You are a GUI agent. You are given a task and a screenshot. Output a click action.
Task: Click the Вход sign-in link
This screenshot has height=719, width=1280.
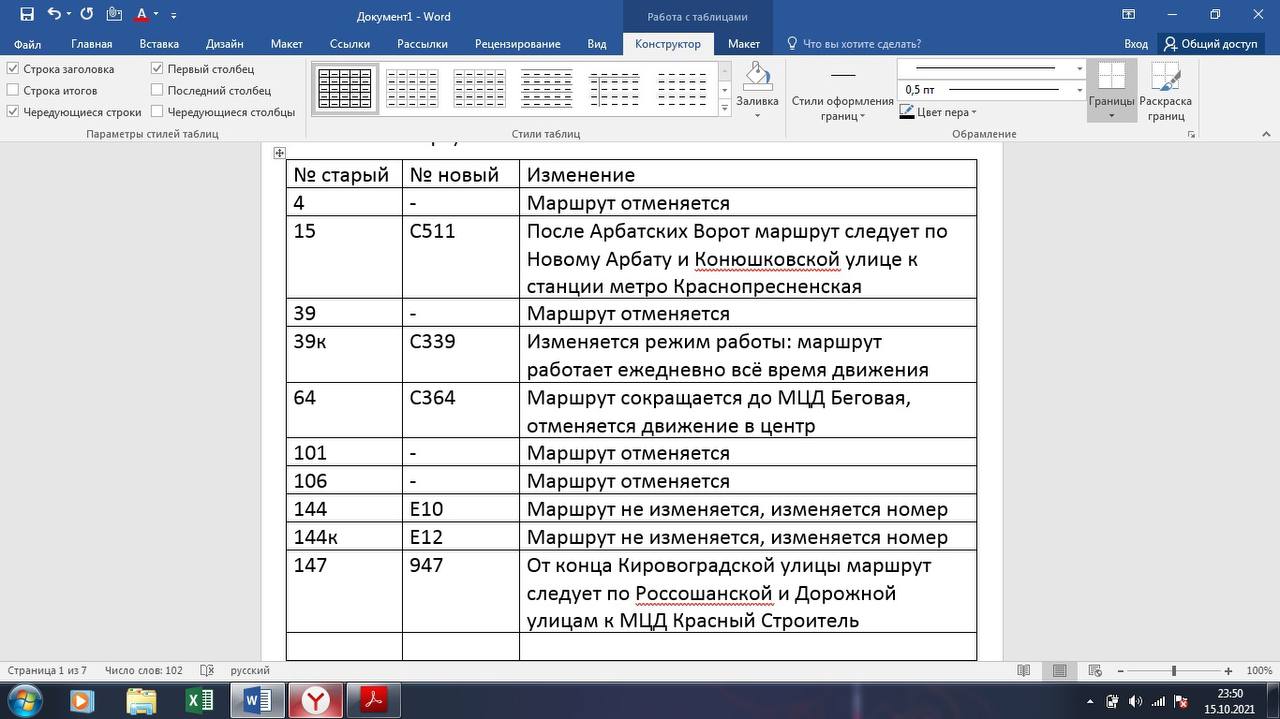(x=1136, y=44)
